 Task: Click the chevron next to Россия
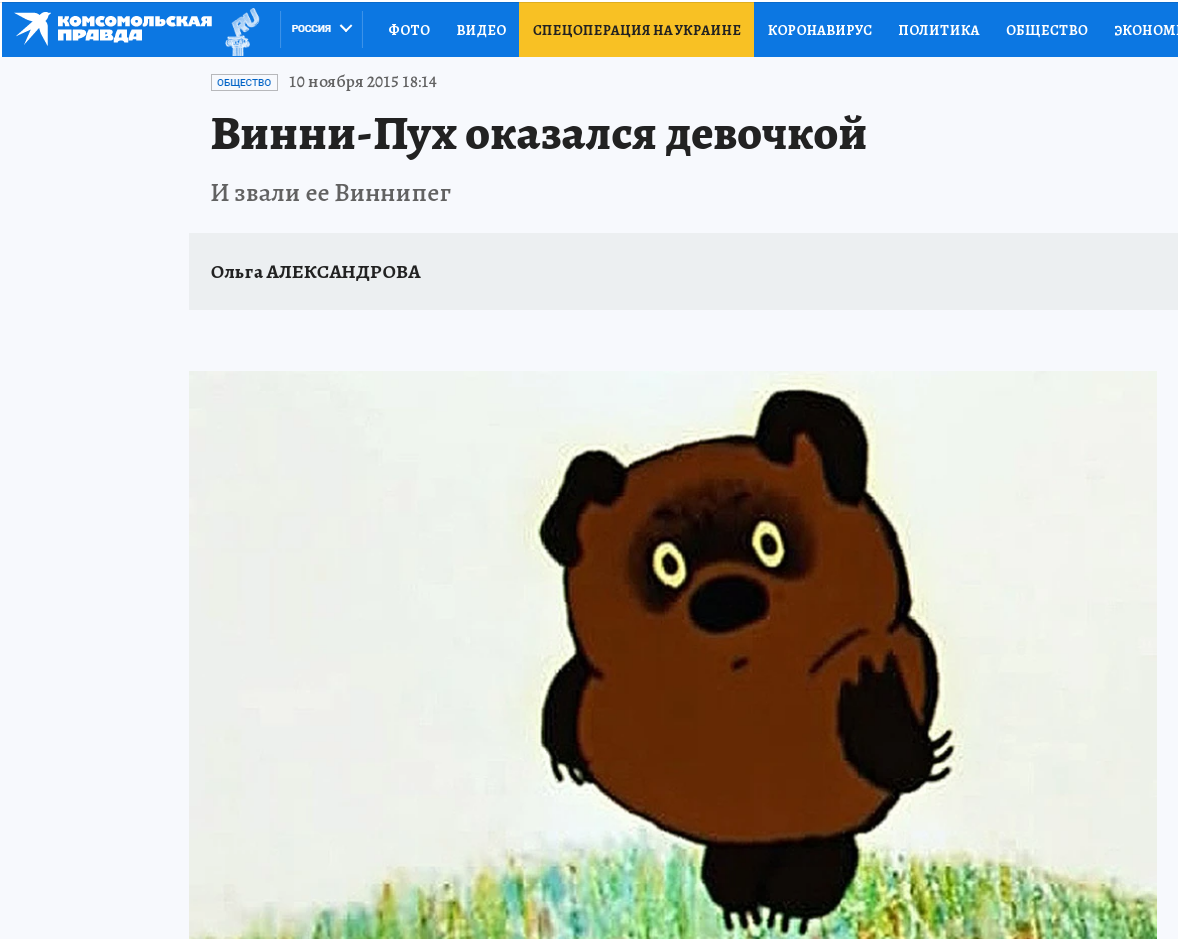point(346,29)
